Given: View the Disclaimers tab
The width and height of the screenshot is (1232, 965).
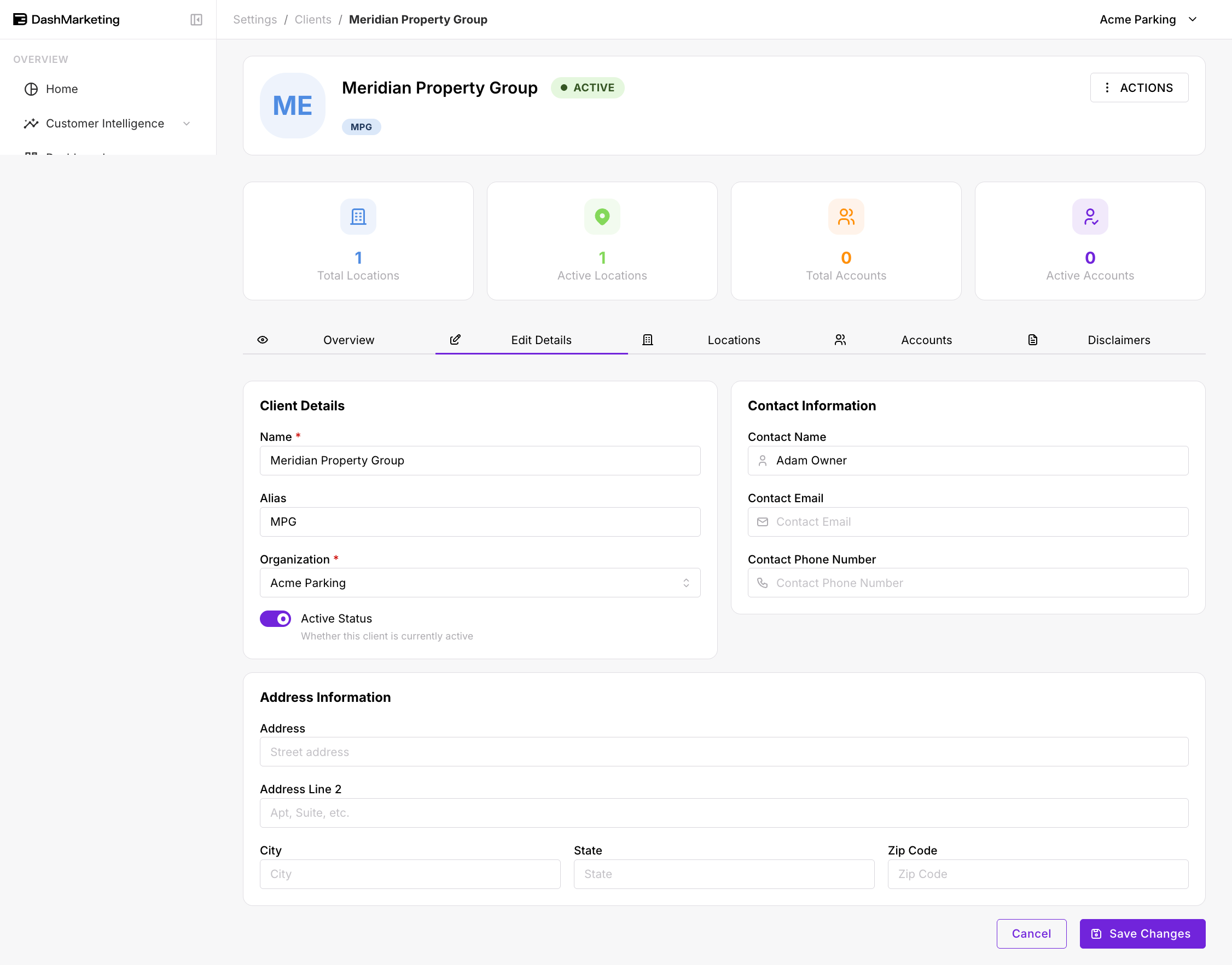Looking at the screenshot, I should point(1109,340).
